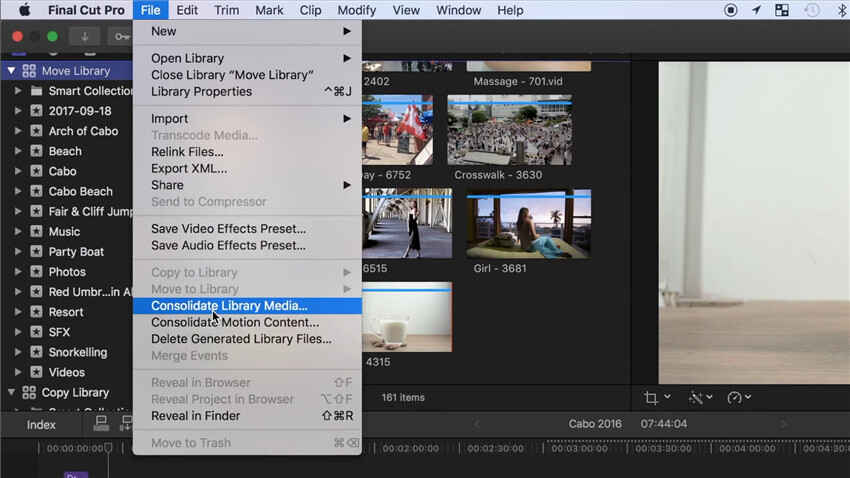
Task: Choose Export XML...
Action: [x=248, y=169]
